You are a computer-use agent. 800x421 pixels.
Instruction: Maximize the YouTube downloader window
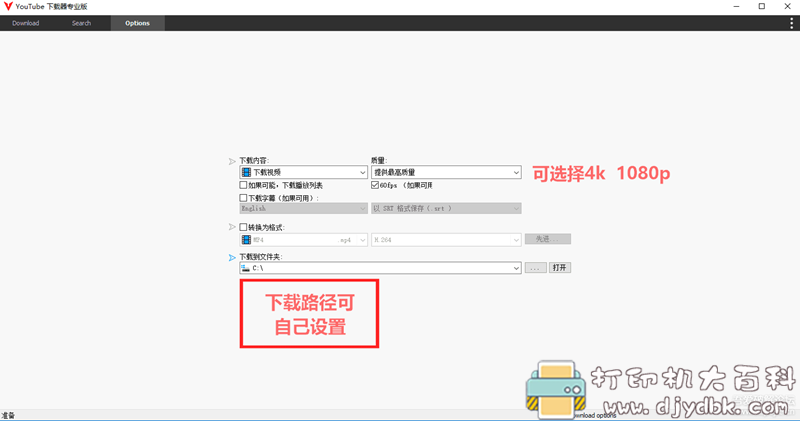pyautogui.click(x=762, y=7)
